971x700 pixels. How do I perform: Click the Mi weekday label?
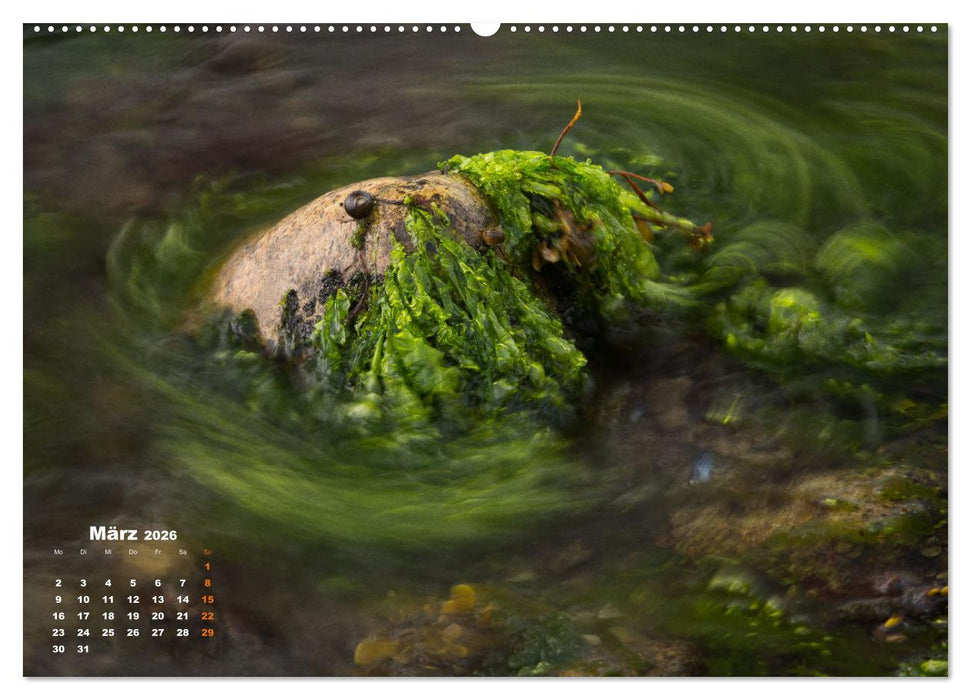click(x=108, y=553)
